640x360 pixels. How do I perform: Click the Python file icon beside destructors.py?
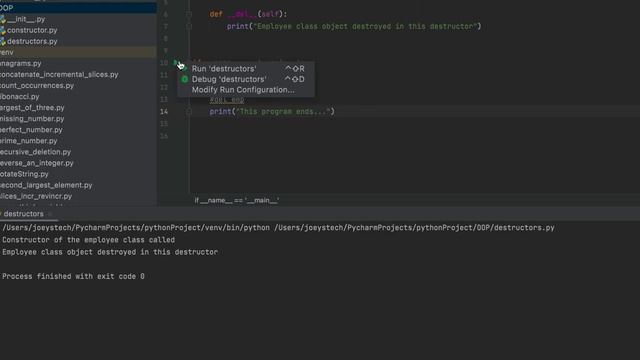click(x=3, y=41)
